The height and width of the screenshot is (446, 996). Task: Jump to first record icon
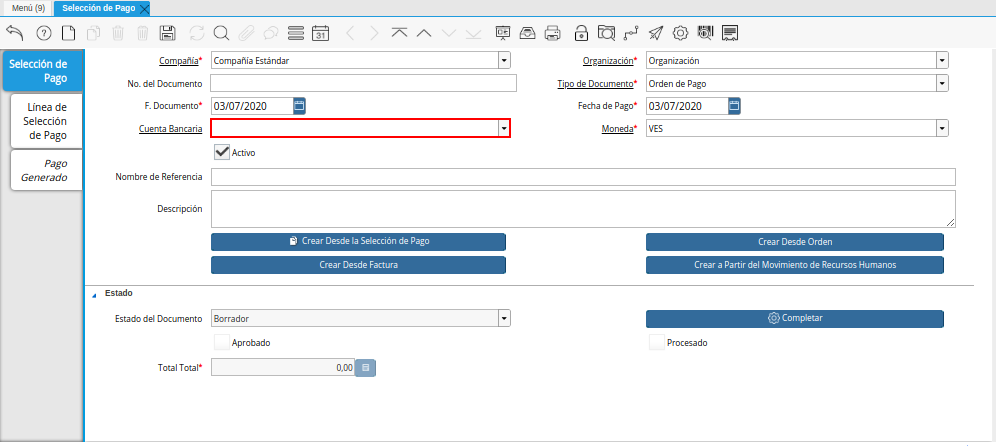pyautogui.click(x=400, y=33)
